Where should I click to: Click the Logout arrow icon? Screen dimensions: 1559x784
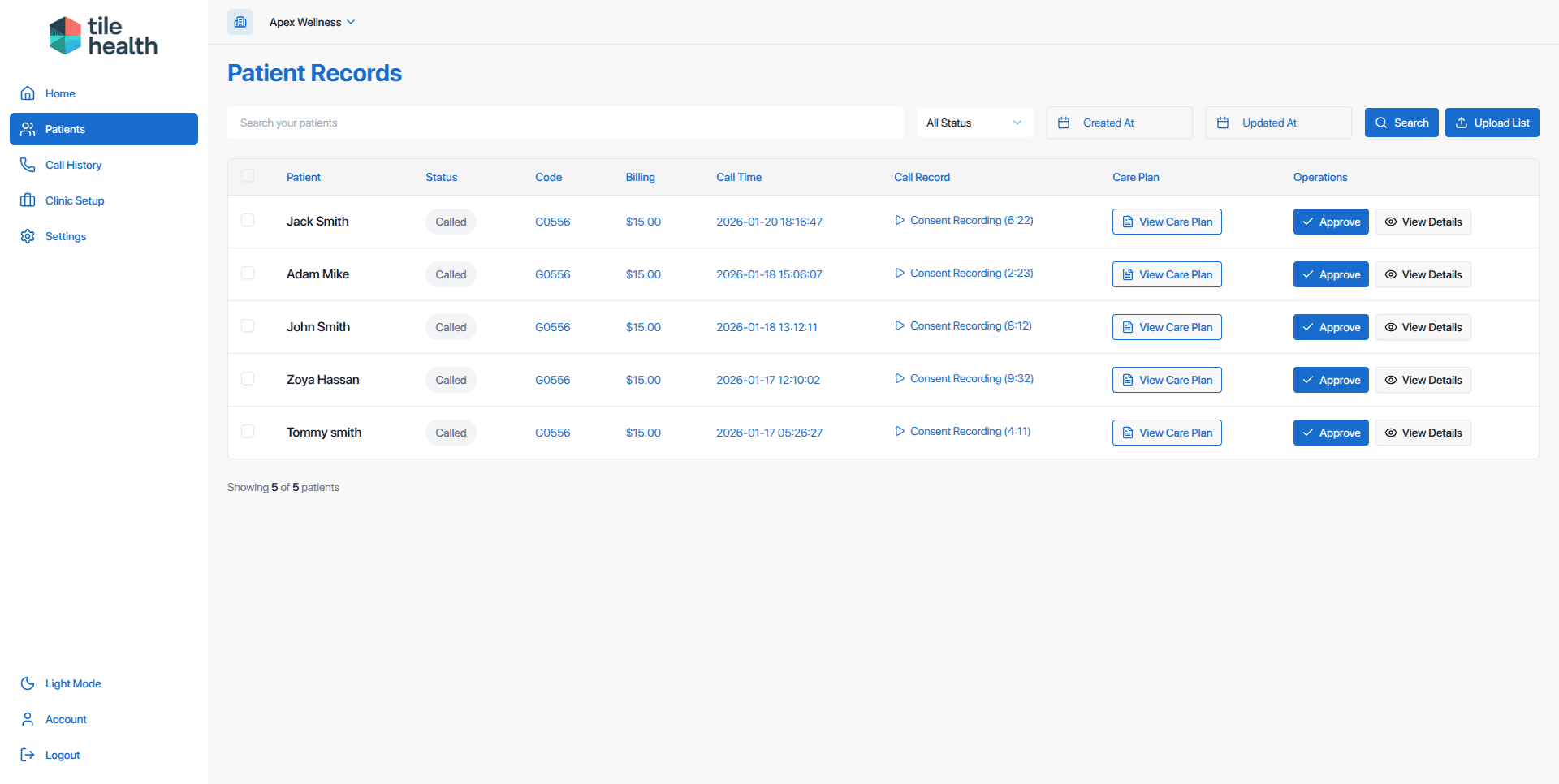coord(28,755)
